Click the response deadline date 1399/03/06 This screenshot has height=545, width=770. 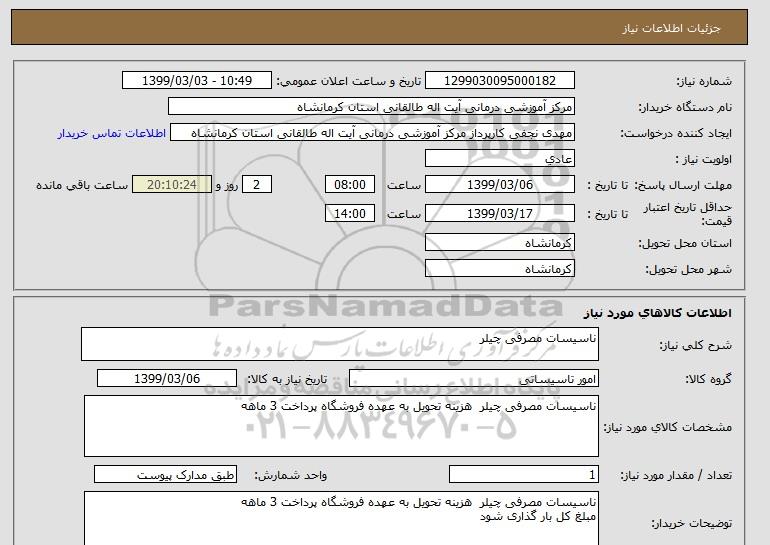tap(499, 185)
